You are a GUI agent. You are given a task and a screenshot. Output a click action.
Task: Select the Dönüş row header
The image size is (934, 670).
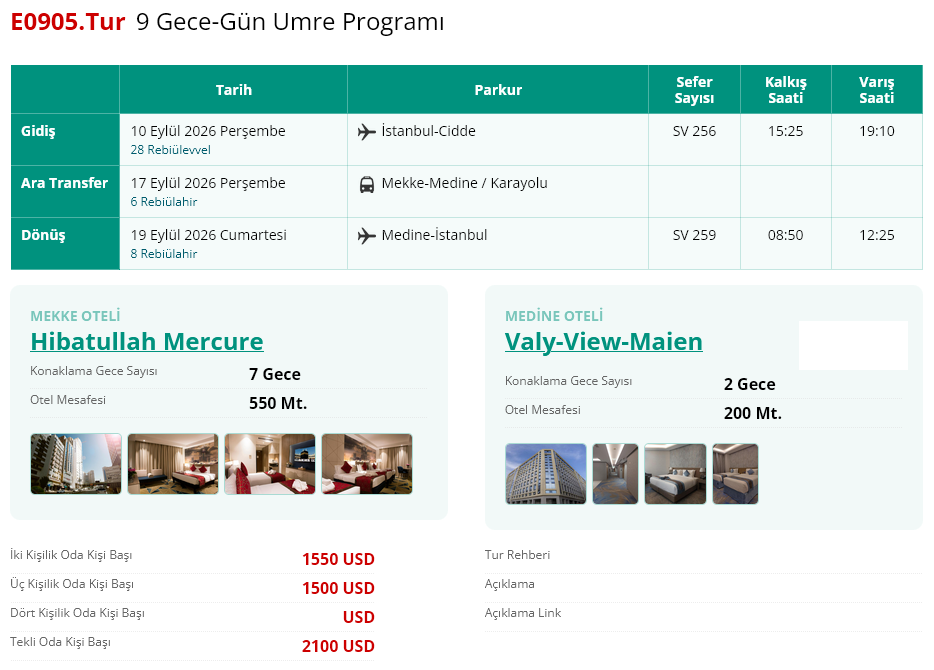pyautogui.click(x=66, y=244)
